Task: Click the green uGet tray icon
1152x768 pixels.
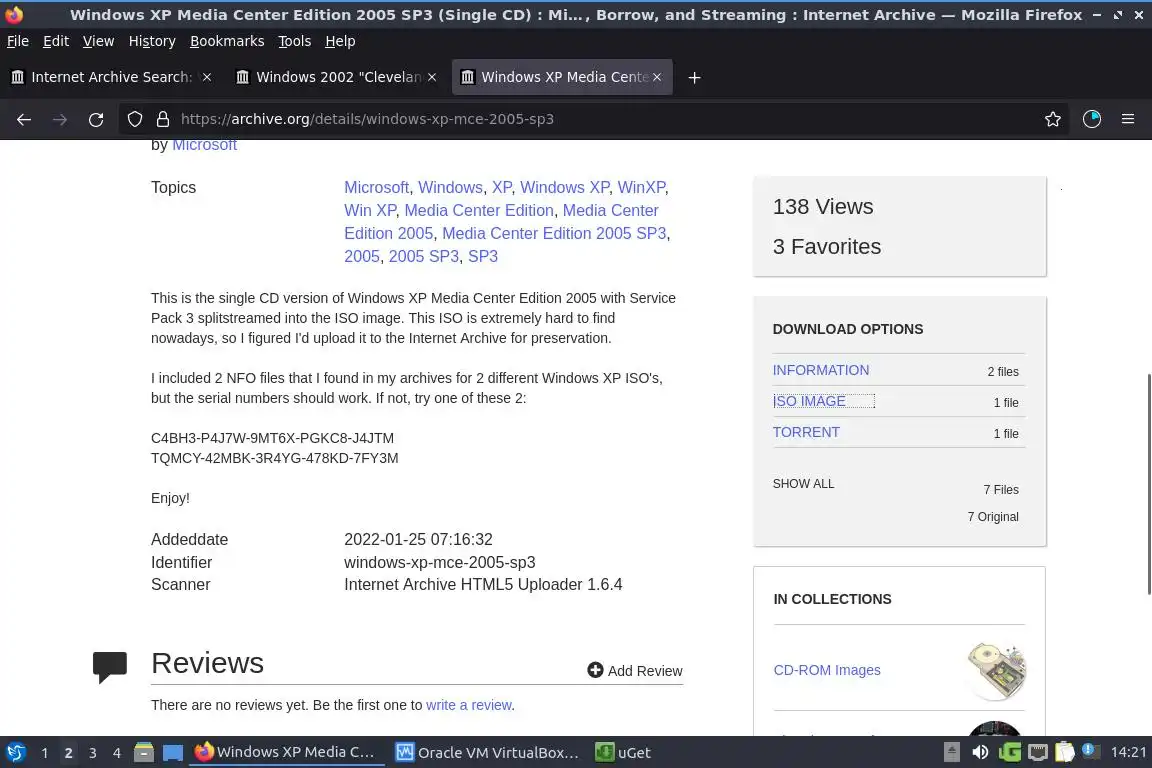Action: (x=1010, y=753)
